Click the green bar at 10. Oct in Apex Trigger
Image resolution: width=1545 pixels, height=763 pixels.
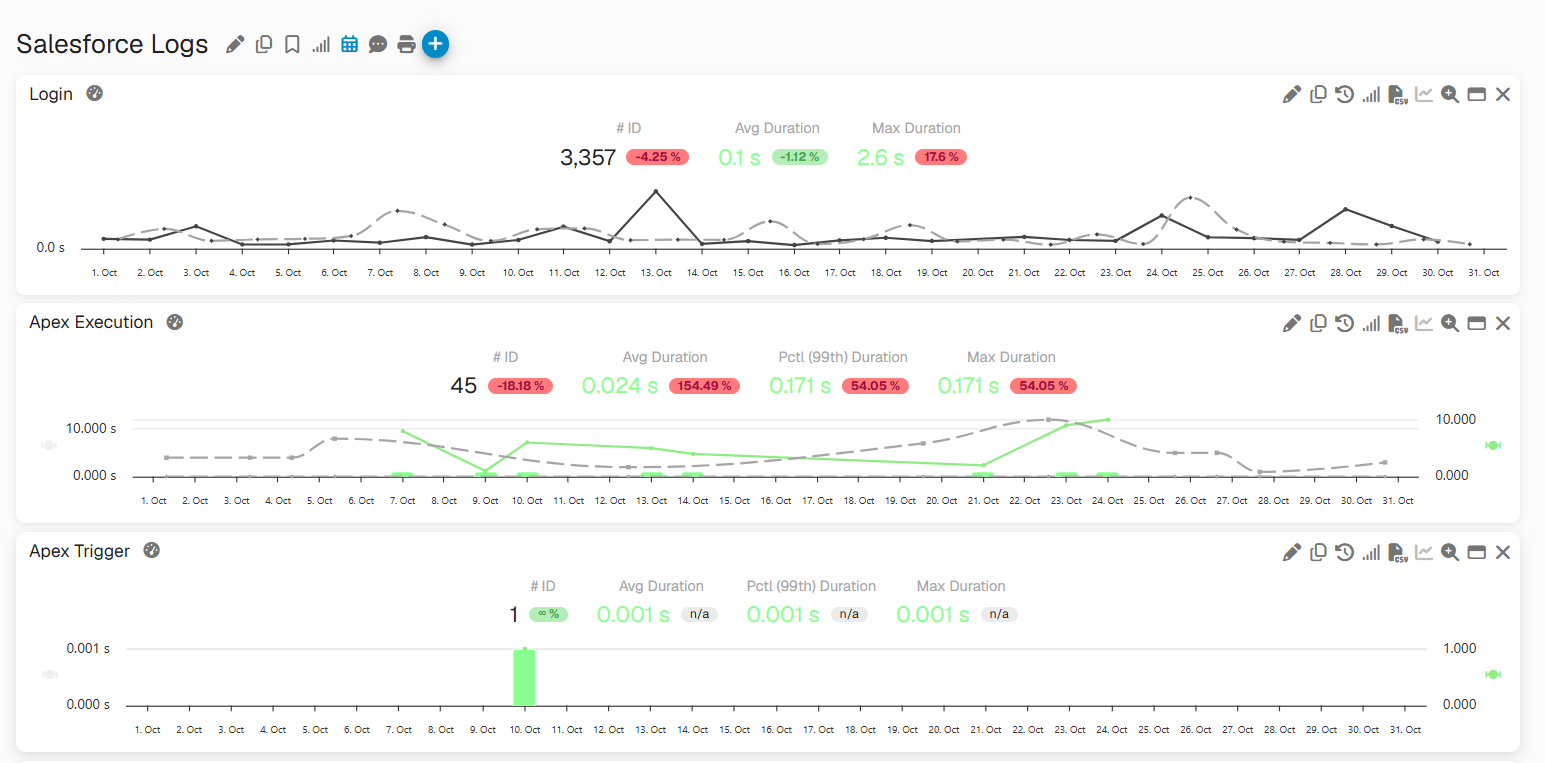pyautogui.click(x=524, y=677)
